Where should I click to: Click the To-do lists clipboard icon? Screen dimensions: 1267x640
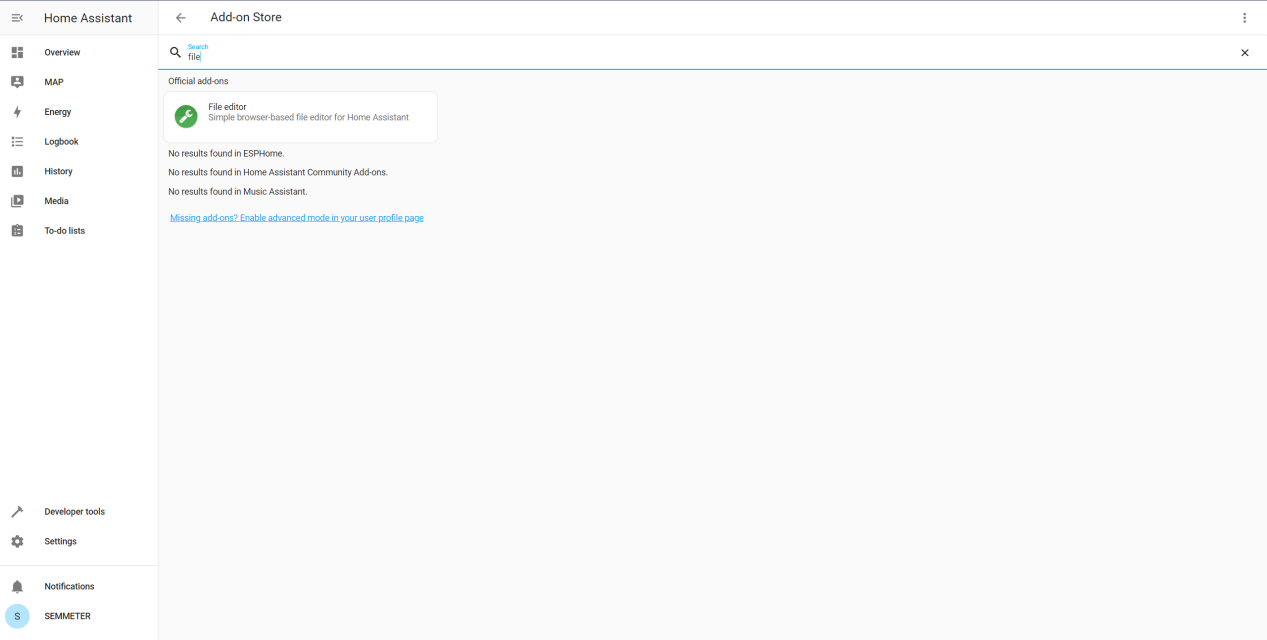[17, 230]
